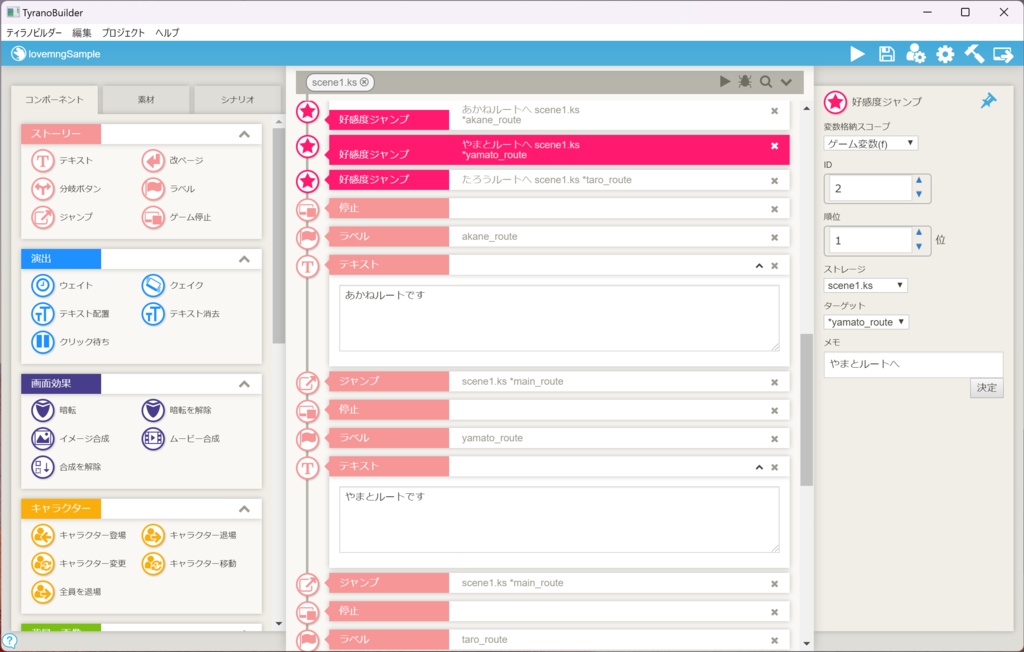This screenshot has width=1024, height=652.
Task: Select the たろうルートへ 好感度ジャンプ row
Action: tap(559, 180)
